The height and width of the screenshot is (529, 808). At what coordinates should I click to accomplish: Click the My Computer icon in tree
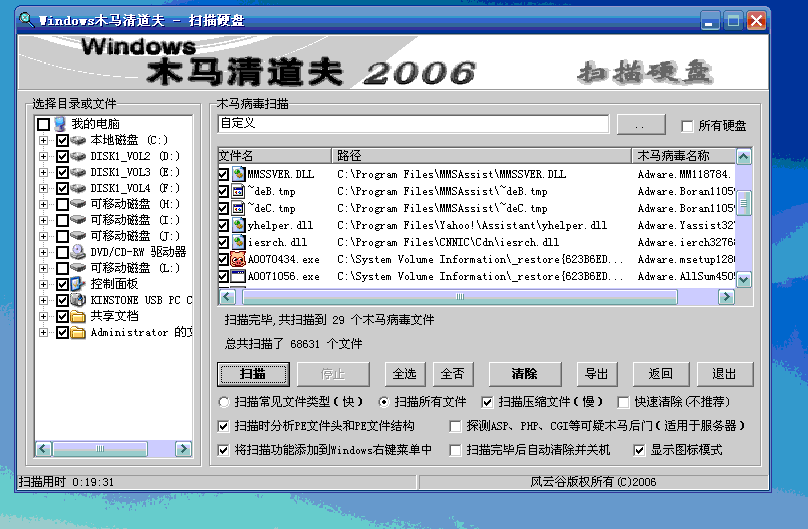(60, 124)
